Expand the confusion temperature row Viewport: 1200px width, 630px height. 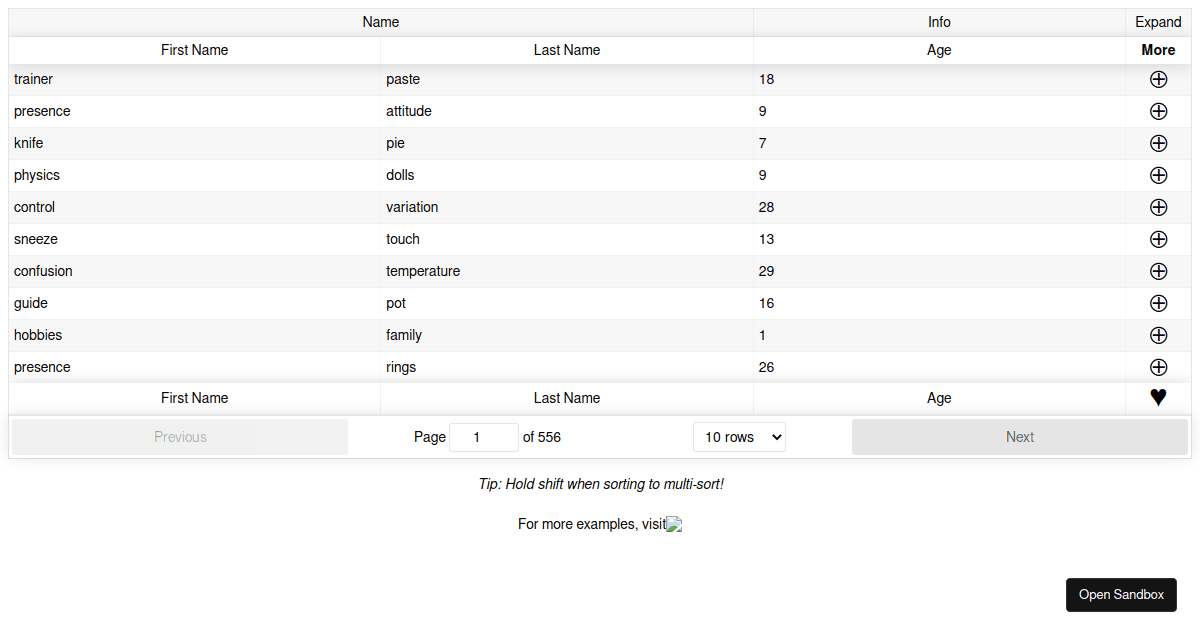point(1158,271)
